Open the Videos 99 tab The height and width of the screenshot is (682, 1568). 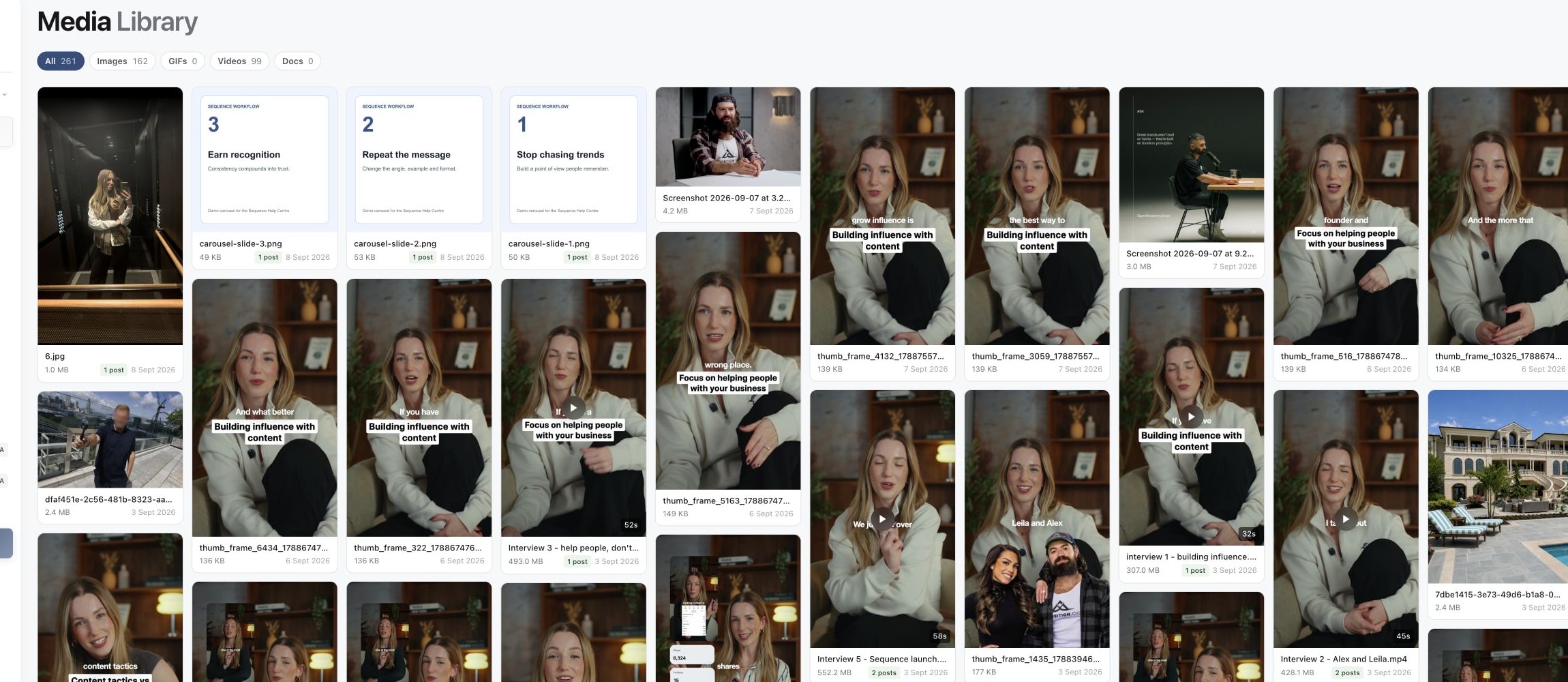pyautogui.click(x=239, y=61)
